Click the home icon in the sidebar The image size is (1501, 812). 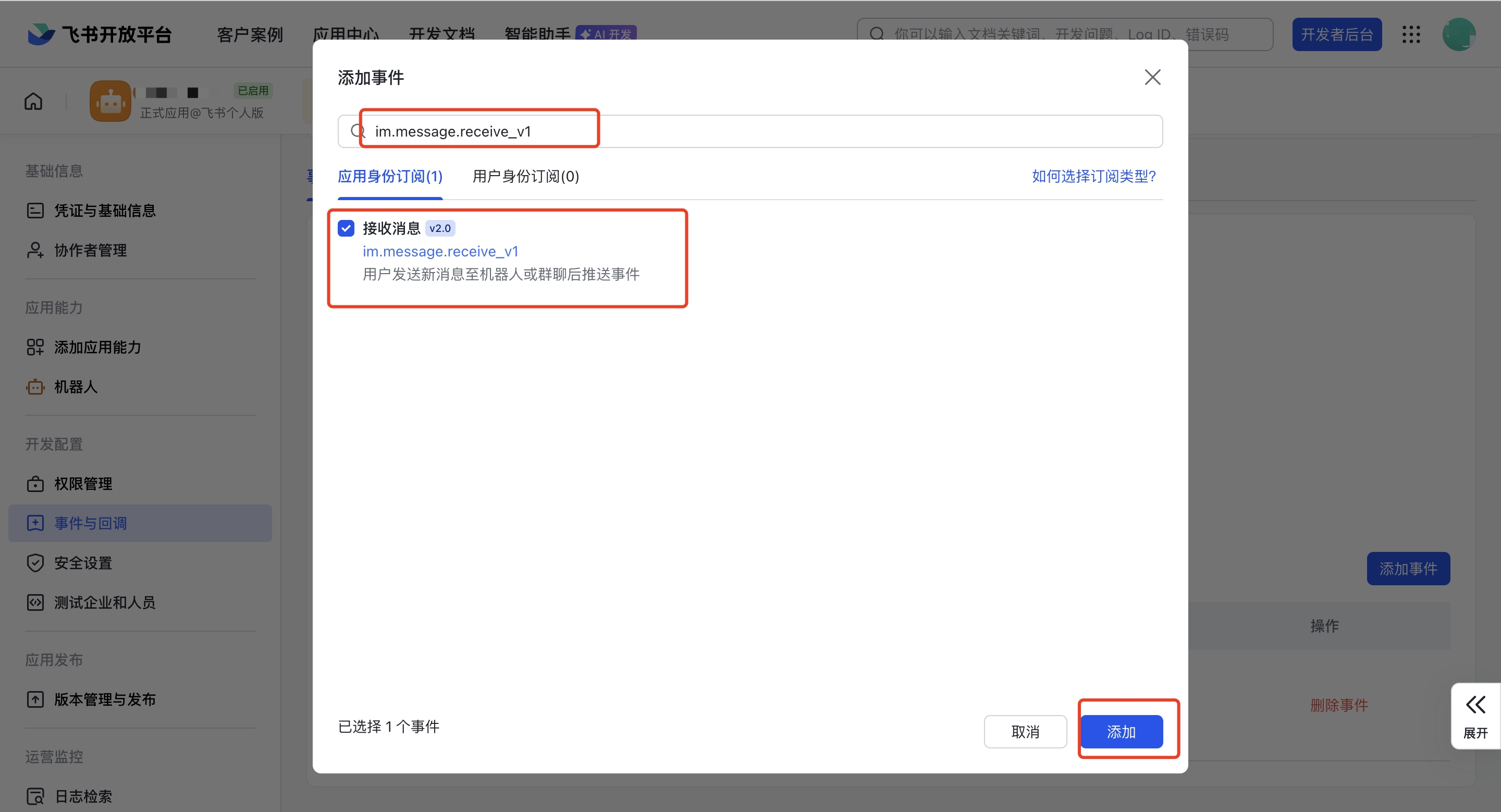click(33, 101)
